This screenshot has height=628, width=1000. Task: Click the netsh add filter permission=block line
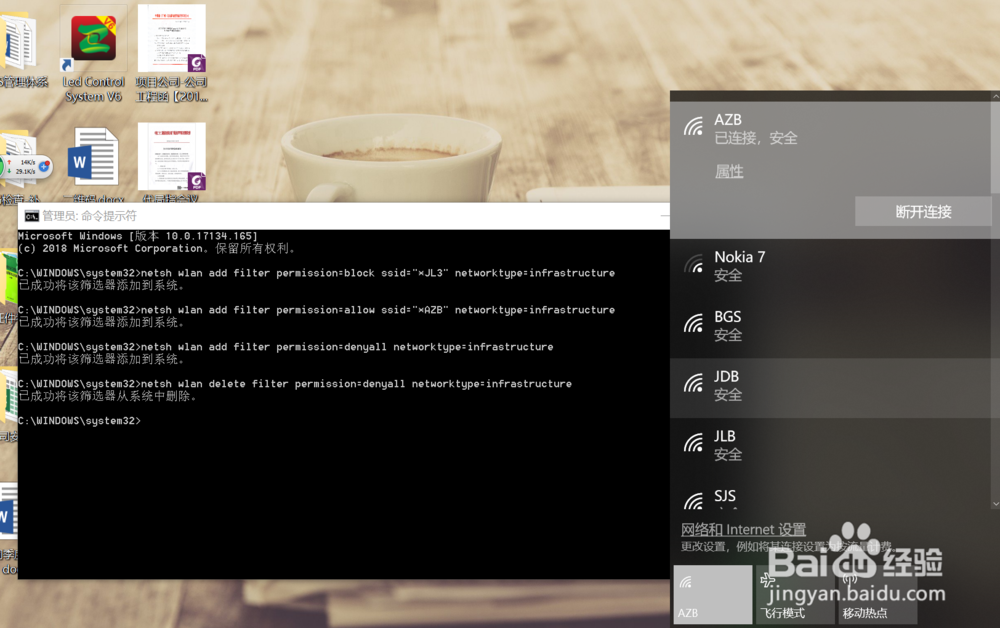click(x=316, y=273)
